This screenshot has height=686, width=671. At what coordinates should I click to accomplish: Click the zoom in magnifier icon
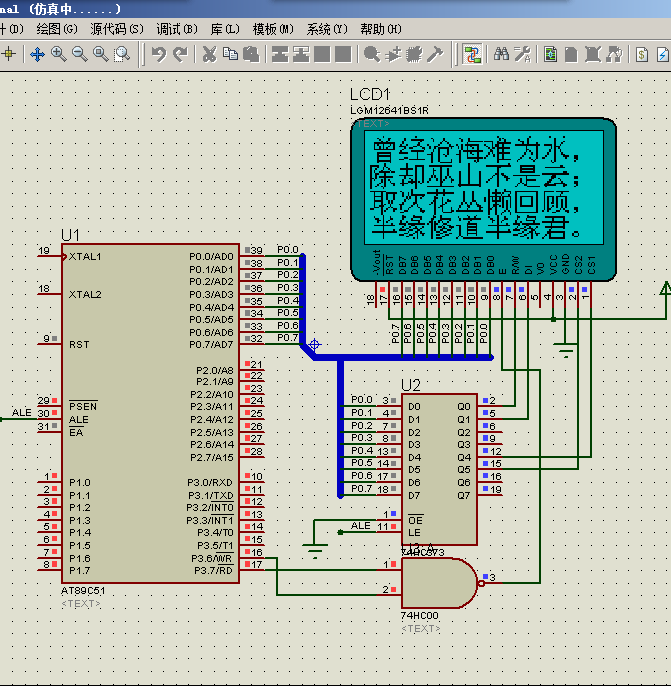click(x=58, y=54)
